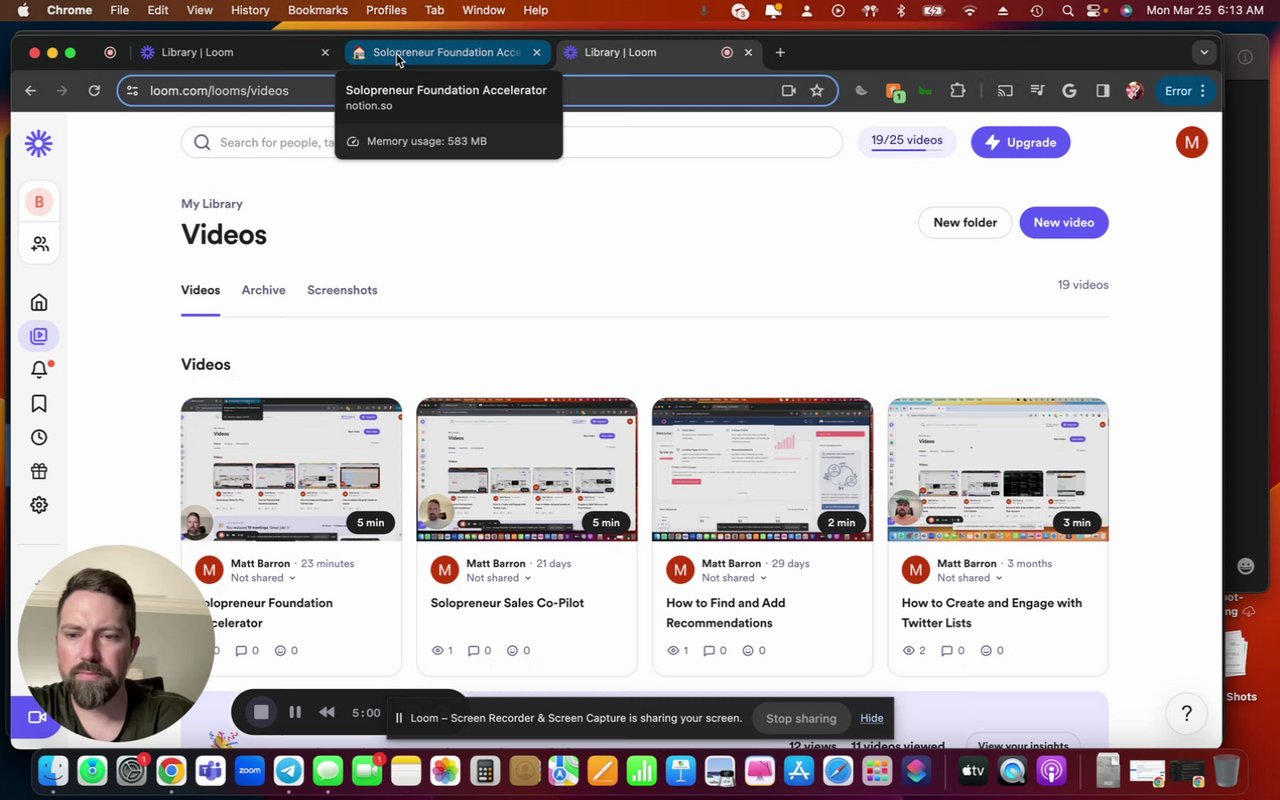
Task: Open the Bookmarks menu in the menu bar
Action: (x=318, y=10)
